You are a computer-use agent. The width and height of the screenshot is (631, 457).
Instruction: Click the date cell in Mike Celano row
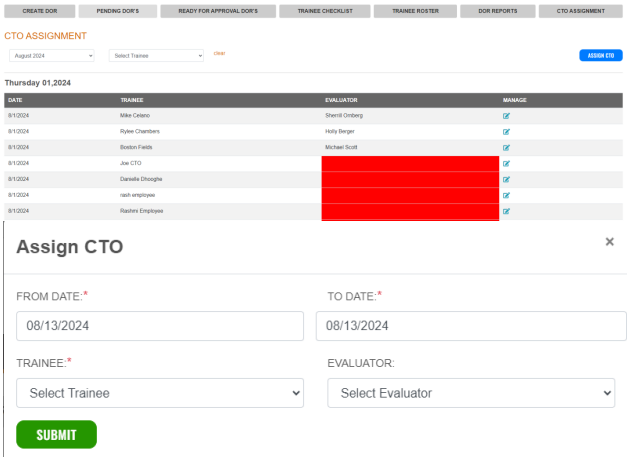click(x=19, y=115)
